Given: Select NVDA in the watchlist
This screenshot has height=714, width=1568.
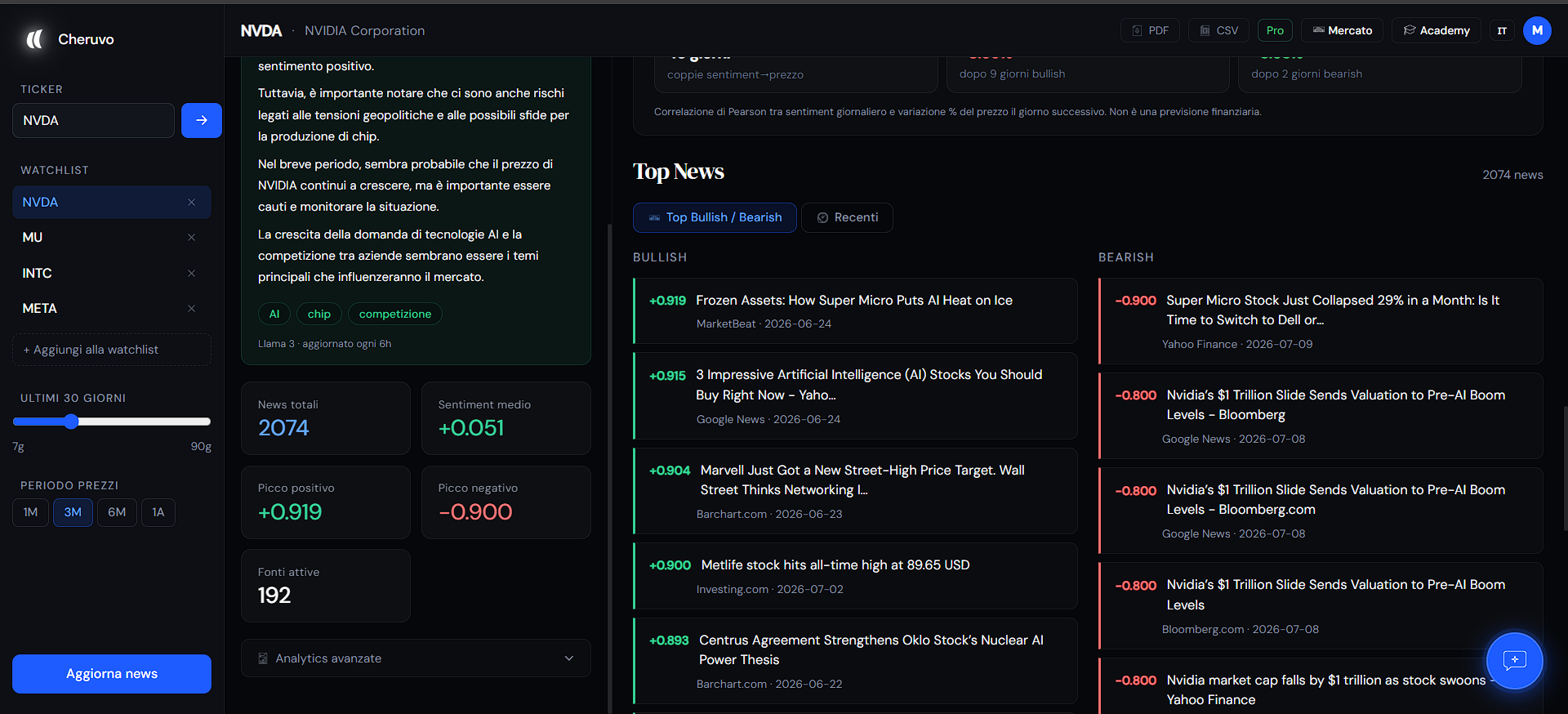Looking at the screenshot, I should click(x=112, y=203).
